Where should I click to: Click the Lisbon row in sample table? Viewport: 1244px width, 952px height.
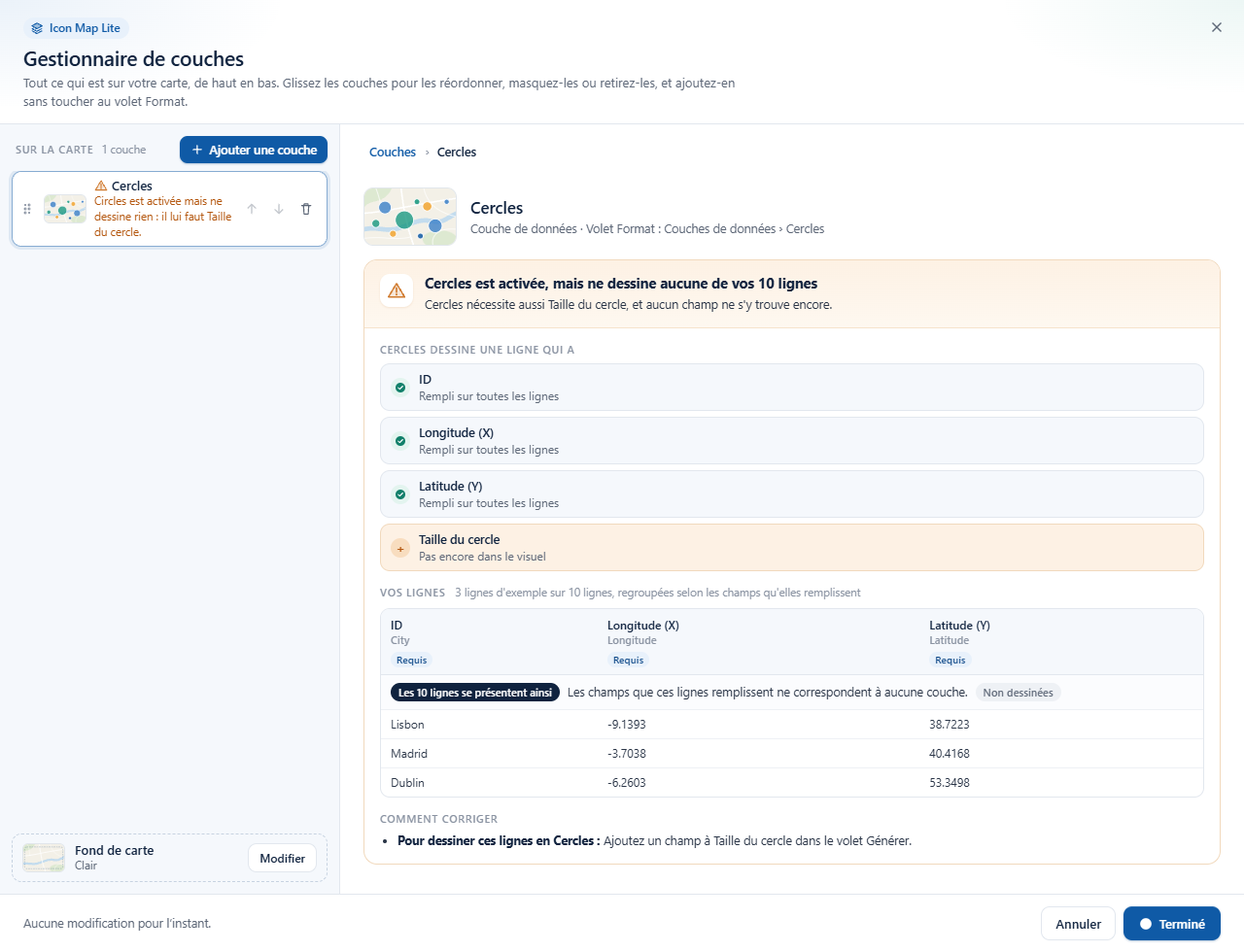[792, 725]
